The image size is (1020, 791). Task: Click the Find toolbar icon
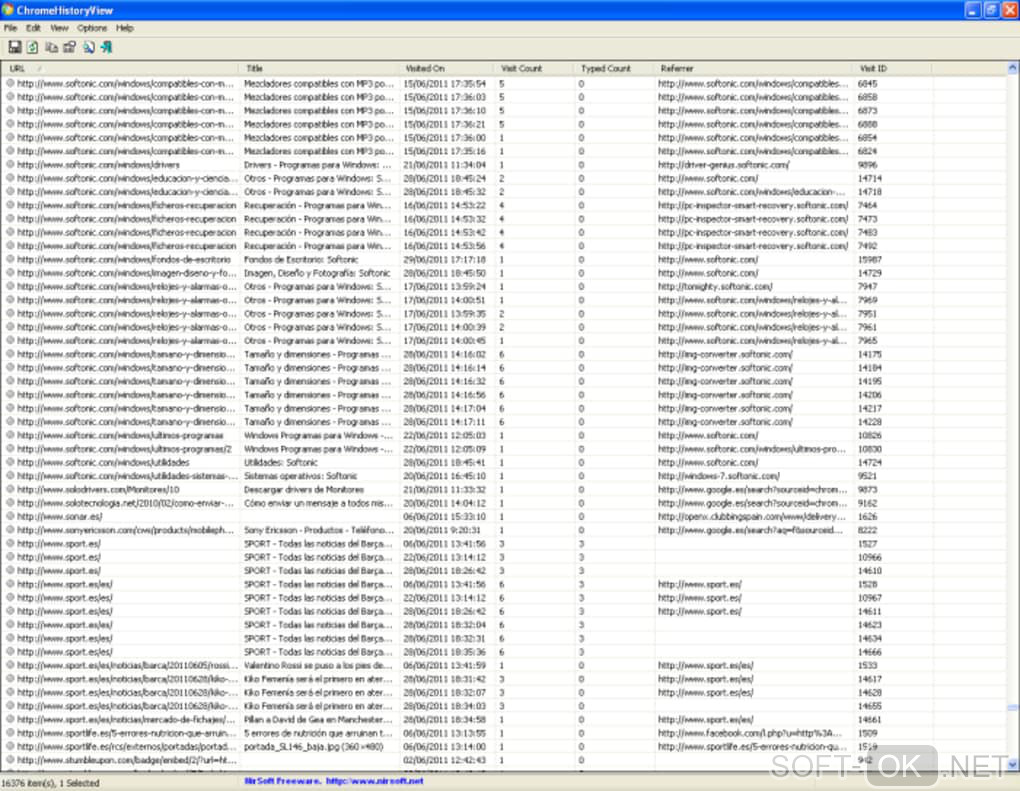(88, 47)
